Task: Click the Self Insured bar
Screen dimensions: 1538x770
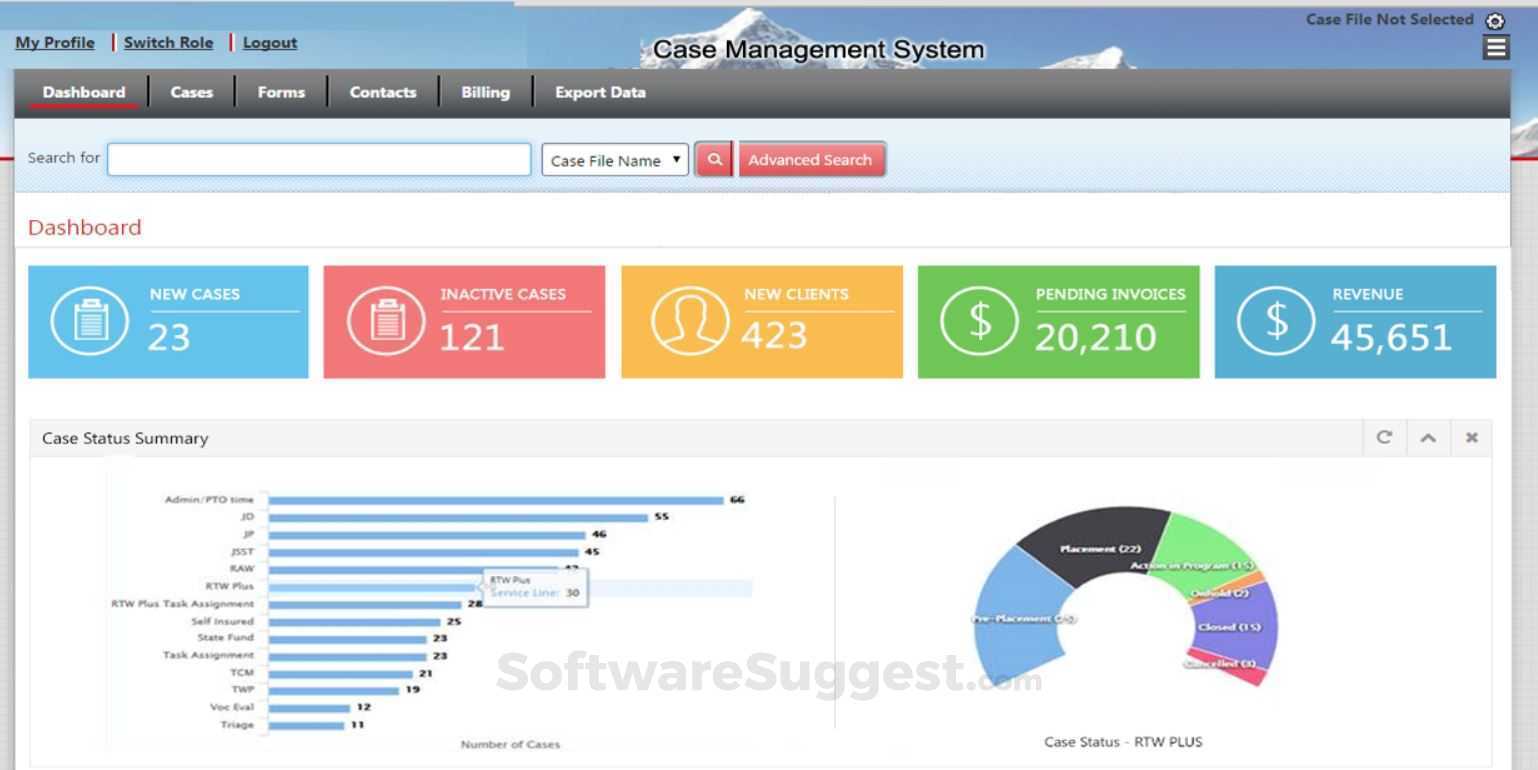Action: point(355,622)
